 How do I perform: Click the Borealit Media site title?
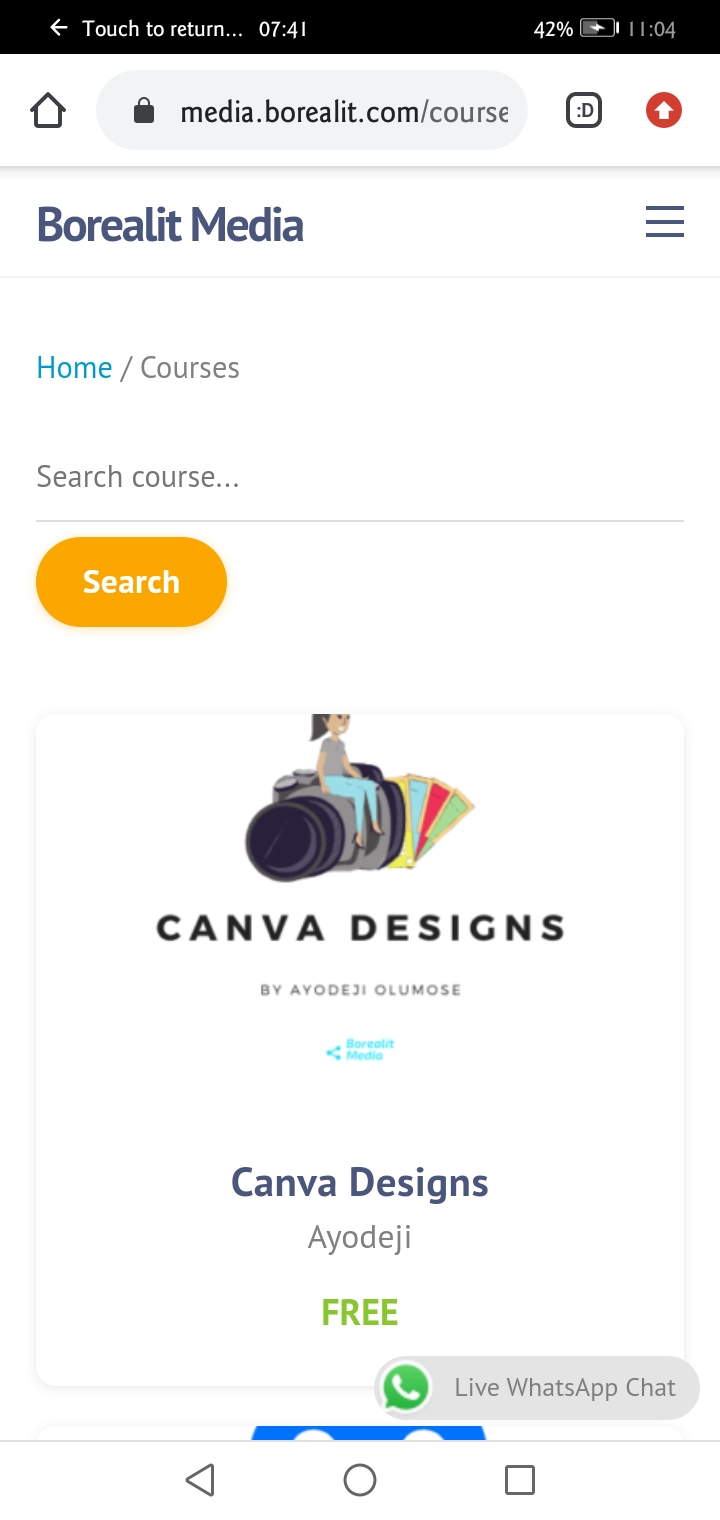tap(170, 225)
